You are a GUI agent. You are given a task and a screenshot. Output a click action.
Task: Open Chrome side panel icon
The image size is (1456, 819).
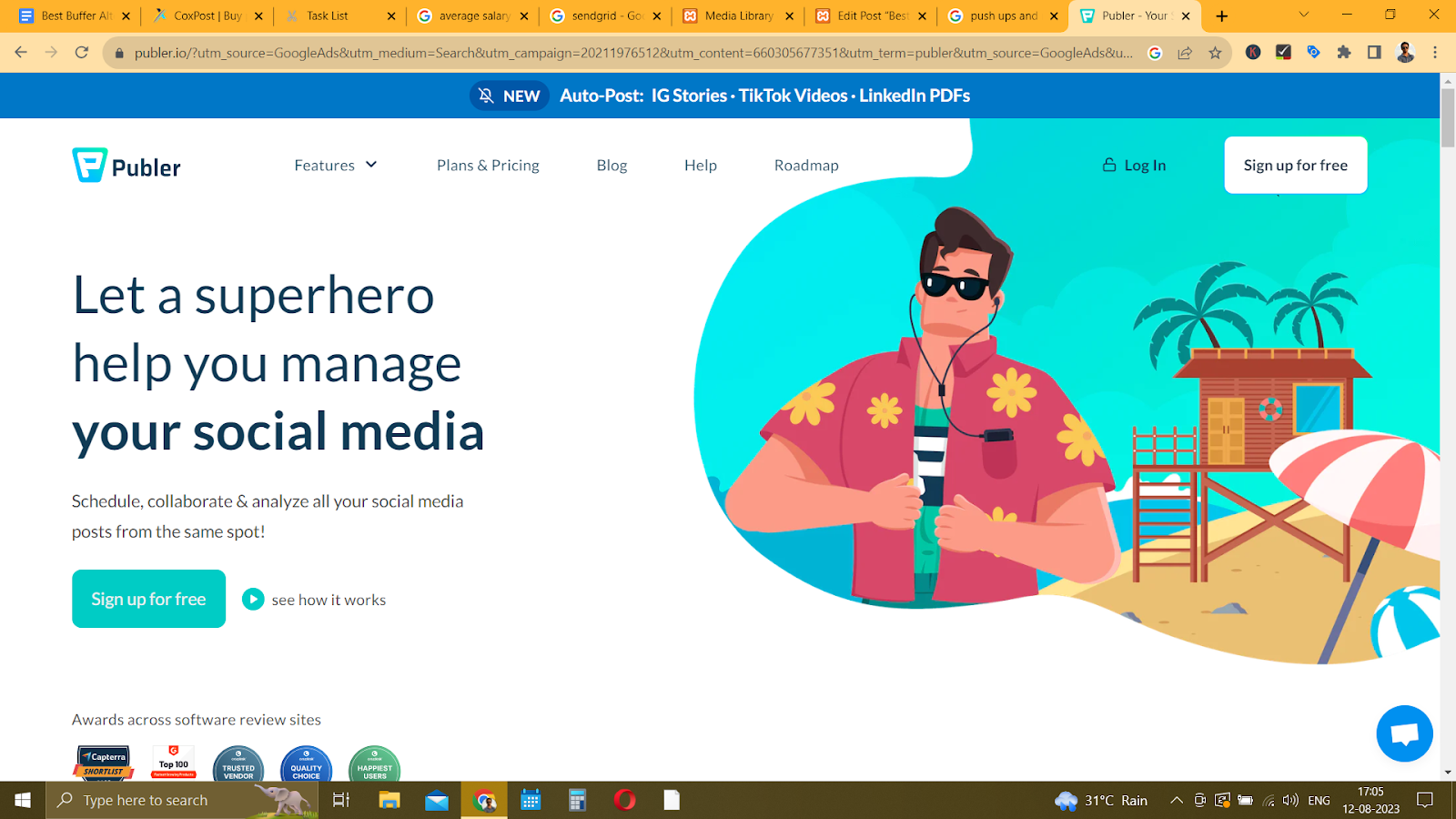click(1374, 53)
